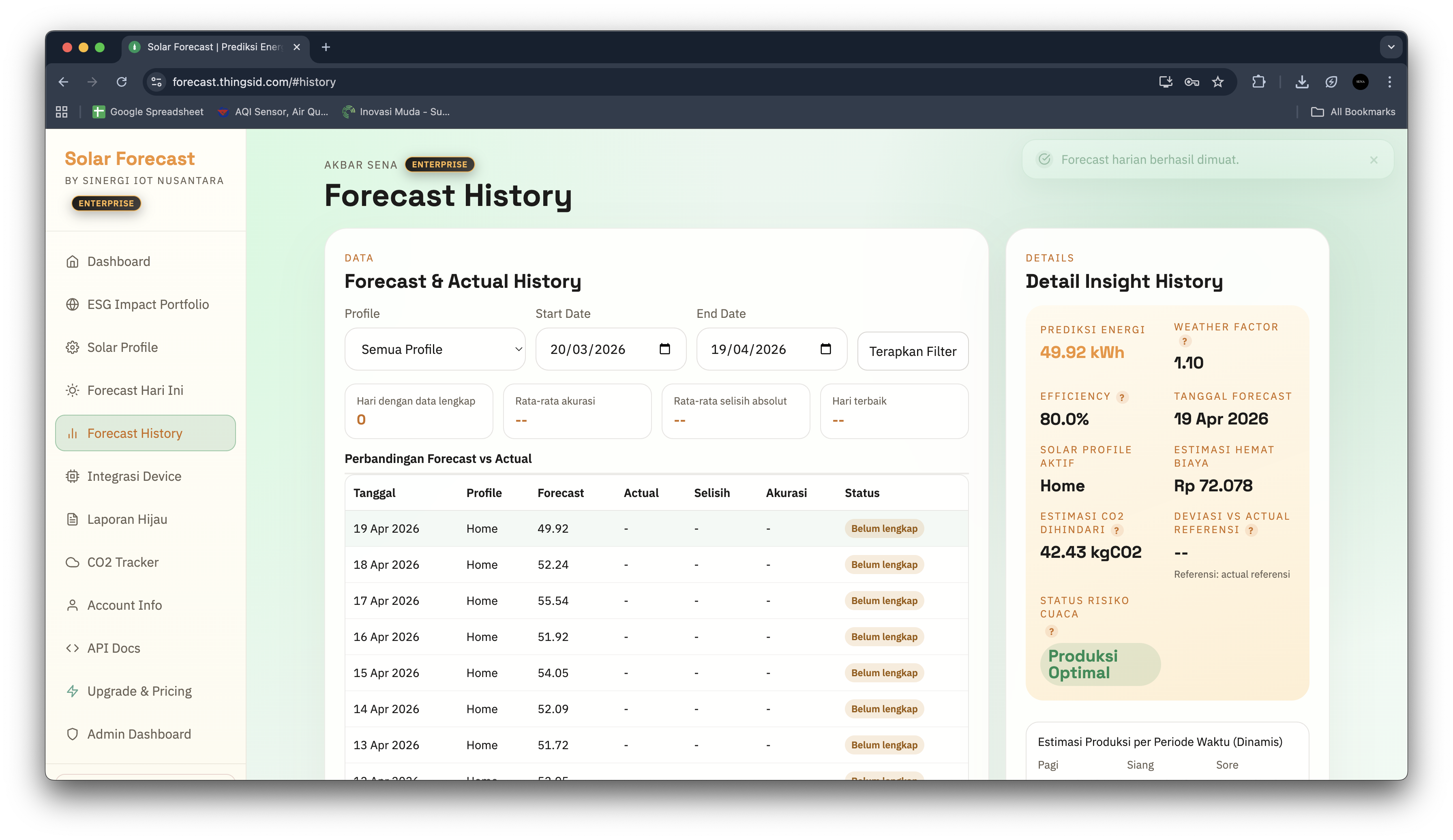Open the End Date calendar picker
The height and width of the screenshot is (840, 1453).
pyautogui.click(x=826, y=349)
